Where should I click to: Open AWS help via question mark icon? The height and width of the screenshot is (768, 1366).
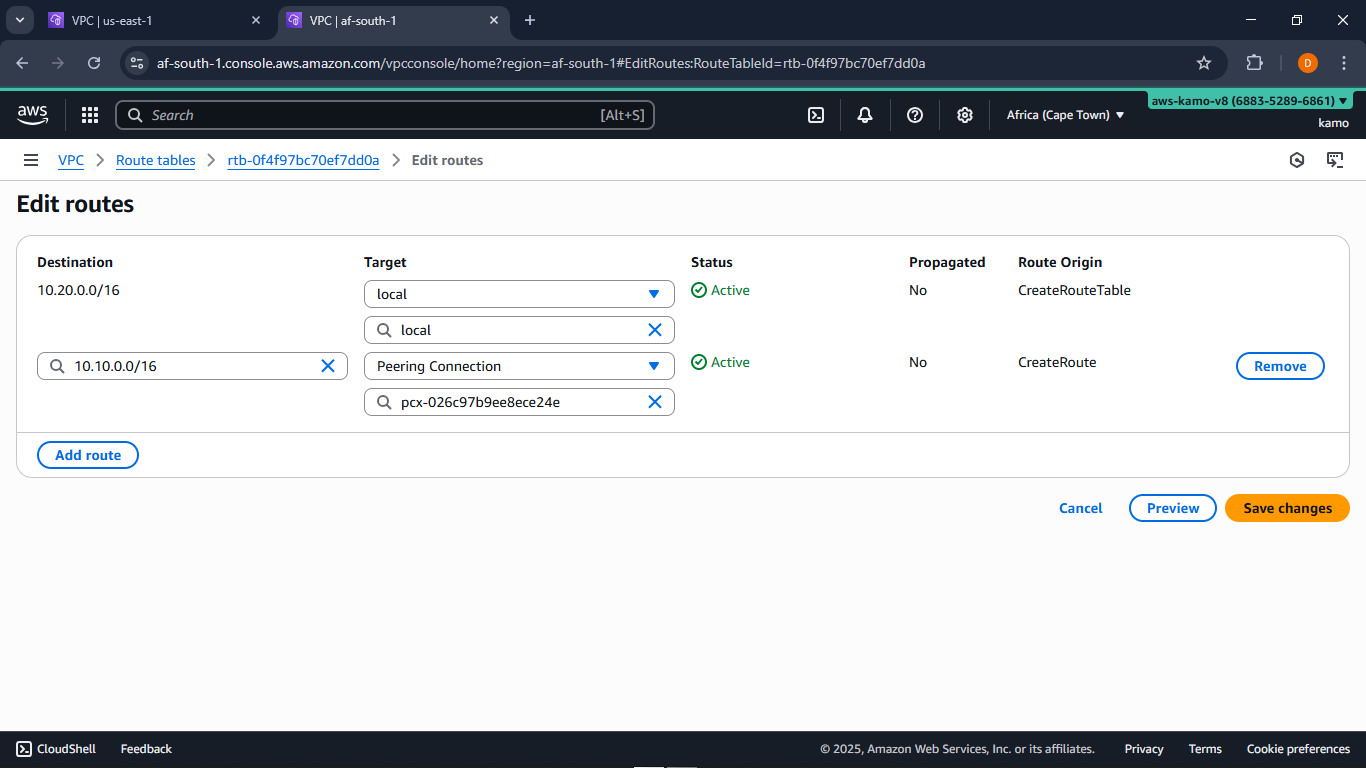click(914, 115)
